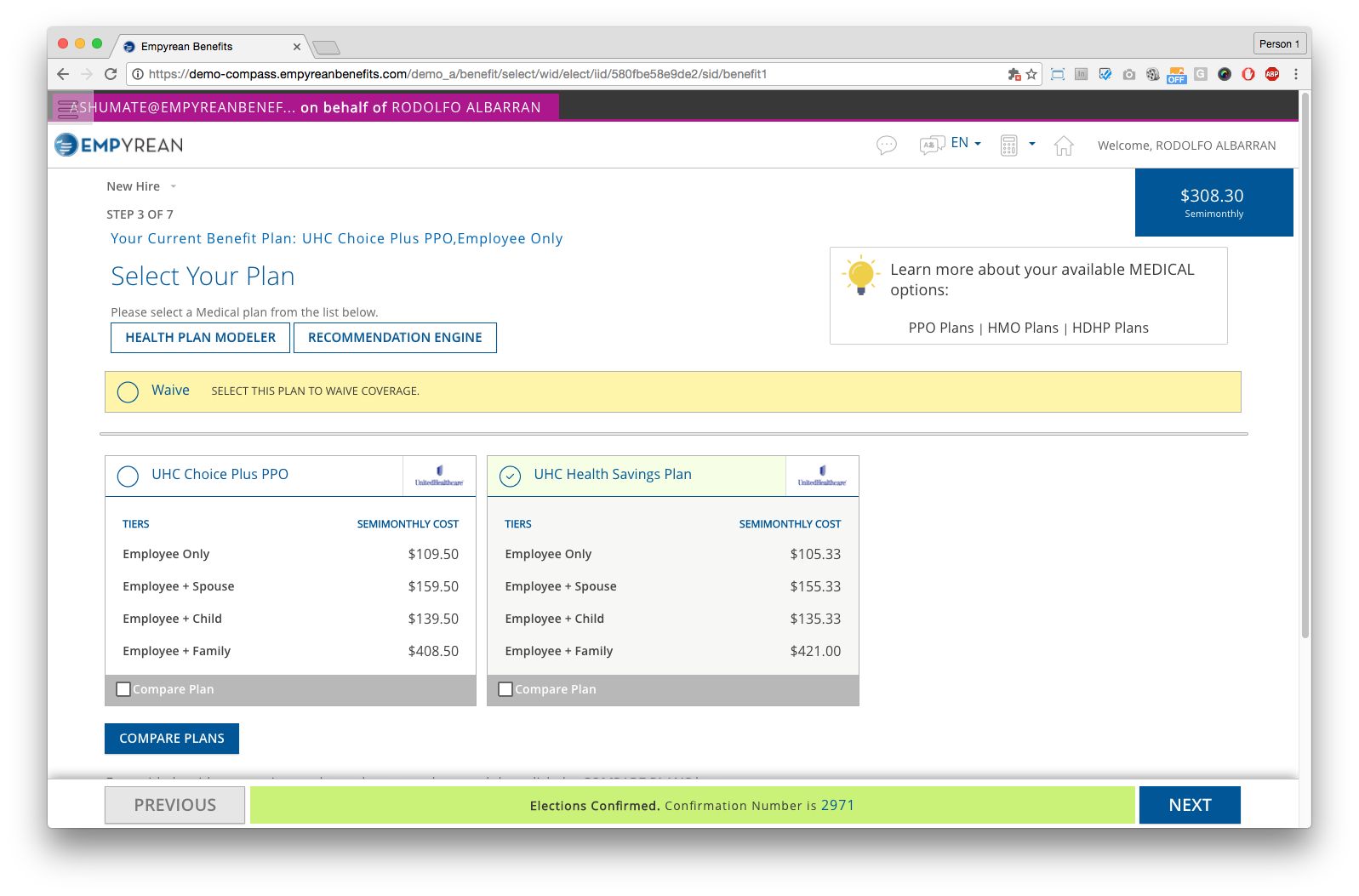Click the PREVIOUS button
This screenshot has width=1359, height=896.
click(174, 805)
